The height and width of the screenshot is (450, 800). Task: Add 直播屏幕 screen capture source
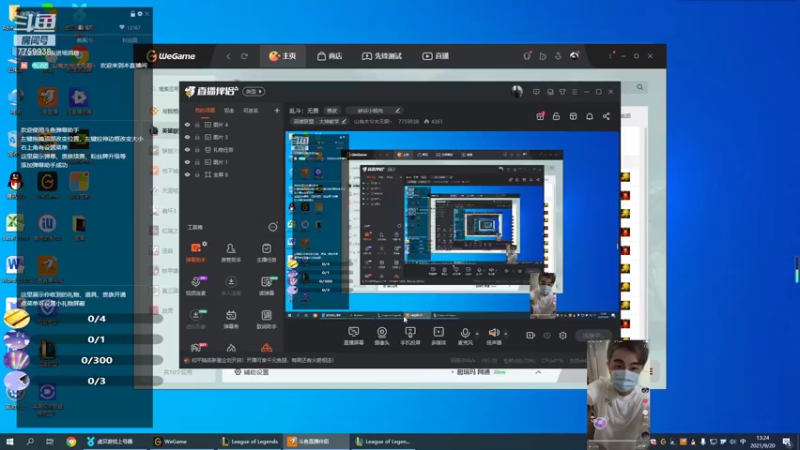(x=354, y=336)
